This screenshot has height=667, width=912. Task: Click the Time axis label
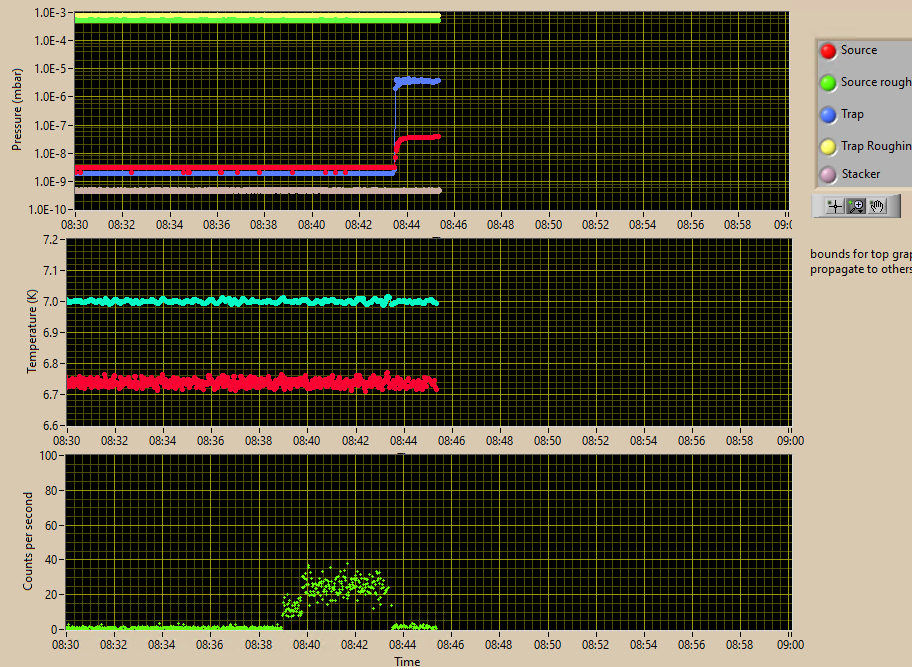pyautogui.click(x=407, y=661)
